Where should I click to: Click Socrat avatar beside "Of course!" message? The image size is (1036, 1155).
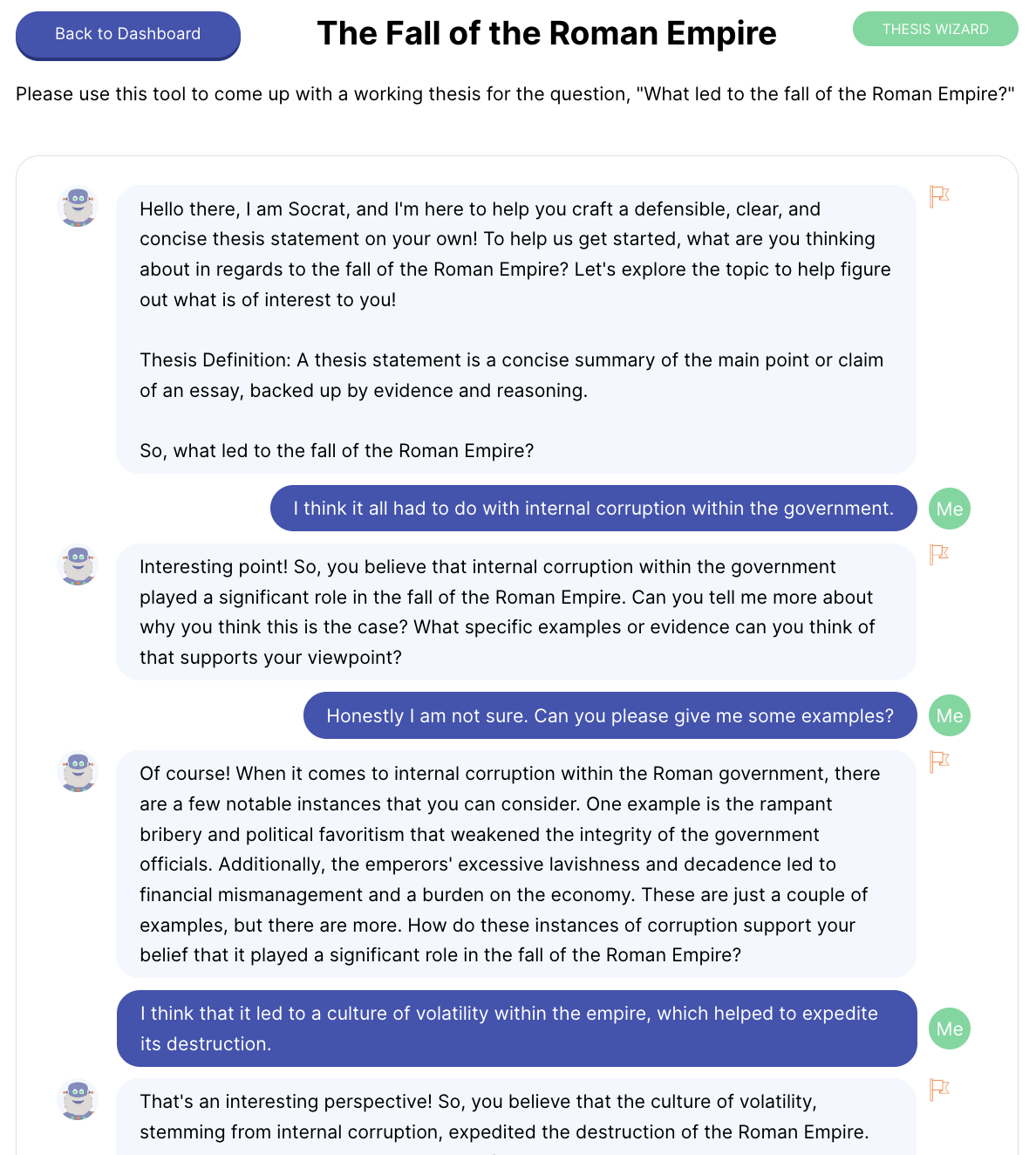(78, 772)
